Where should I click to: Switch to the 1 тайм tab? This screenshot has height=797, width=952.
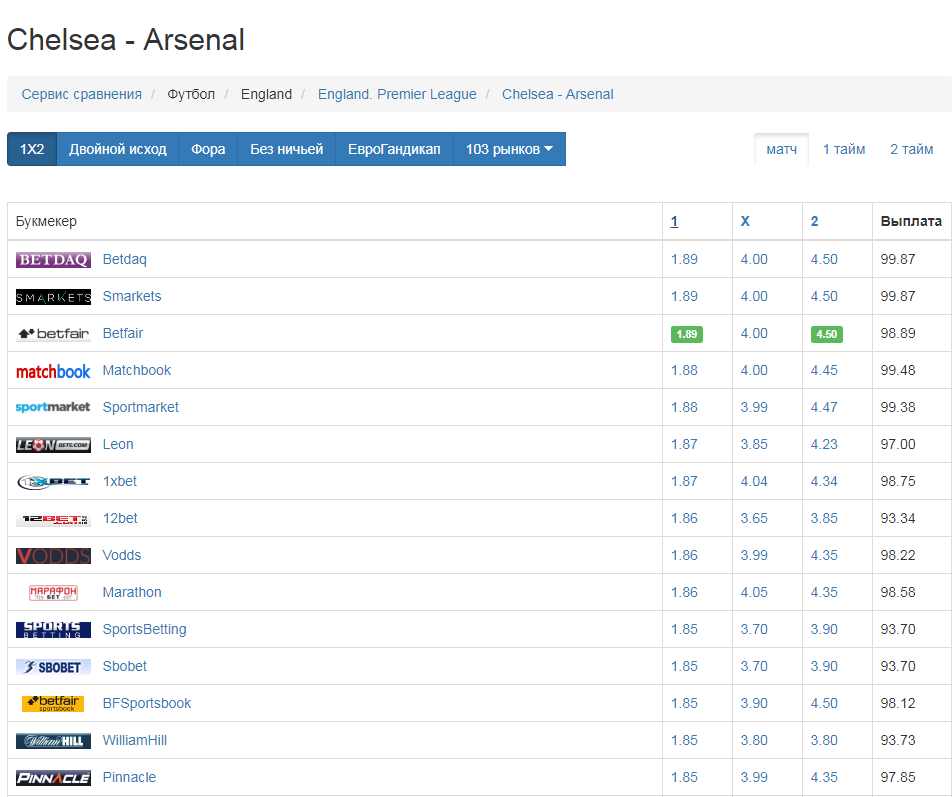click(x=844, y=149)
